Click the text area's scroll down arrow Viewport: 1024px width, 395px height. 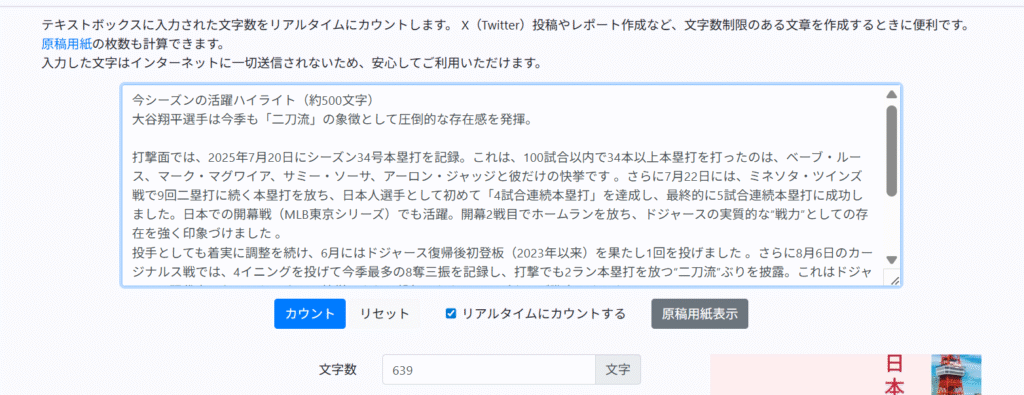pyautogui.click(x=891, y=259)
